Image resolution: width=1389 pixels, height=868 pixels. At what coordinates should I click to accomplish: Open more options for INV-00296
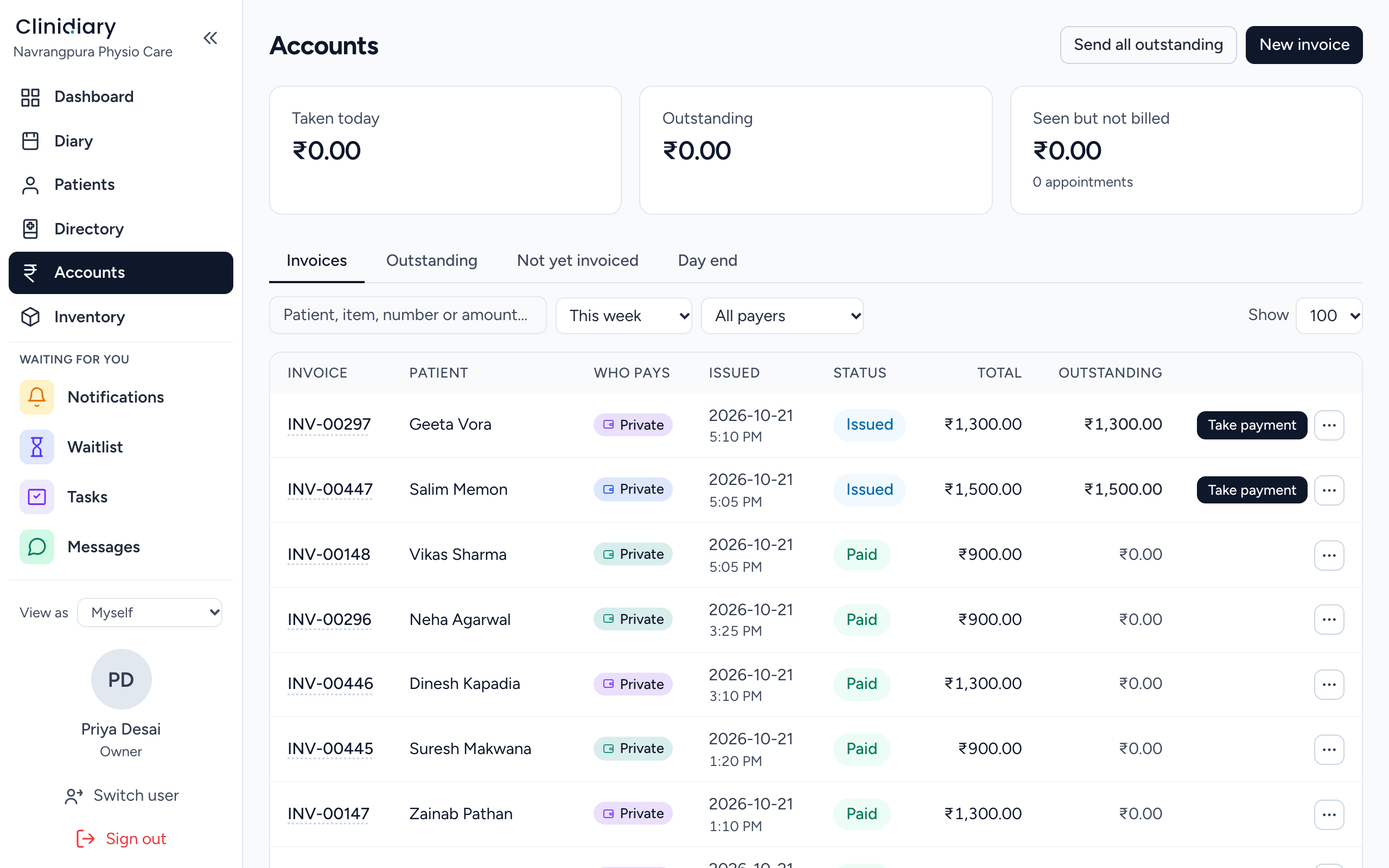click(x=1329, y=620)
